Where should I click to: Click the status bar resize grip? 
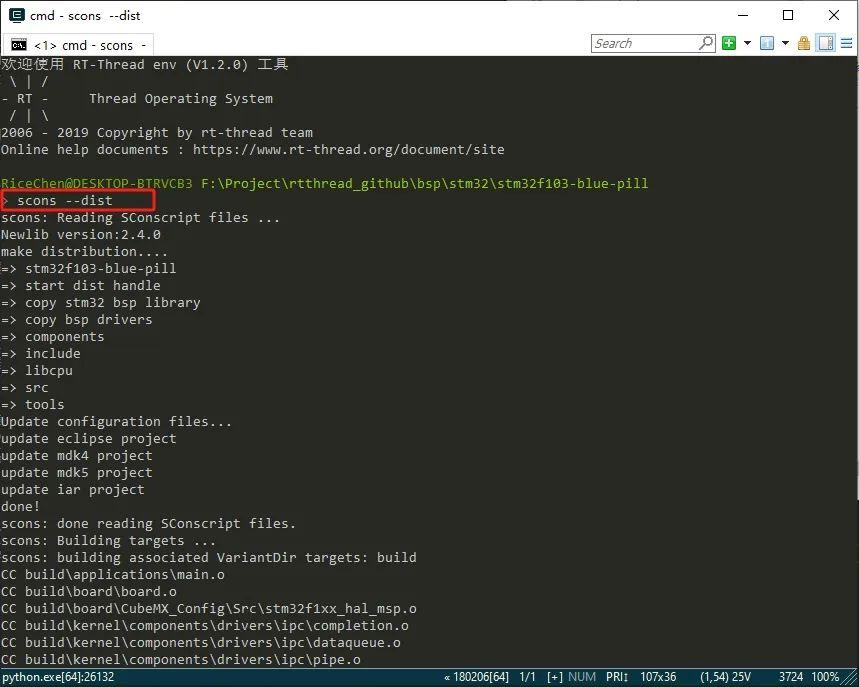coord(851,678)
